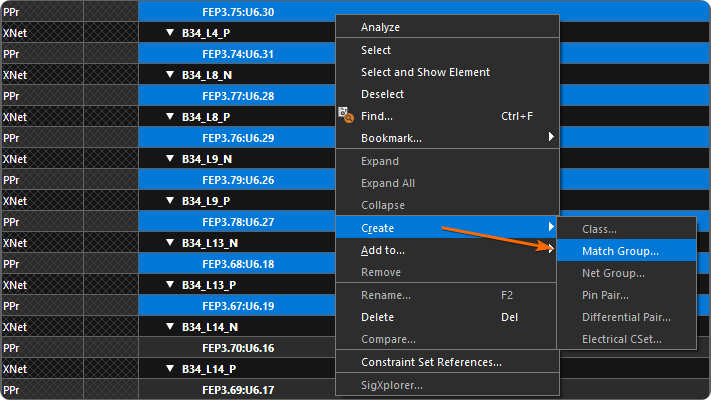Open the Bookmark submenu
This screenshot has height=400, width=711.
click(x=391, y=138)
